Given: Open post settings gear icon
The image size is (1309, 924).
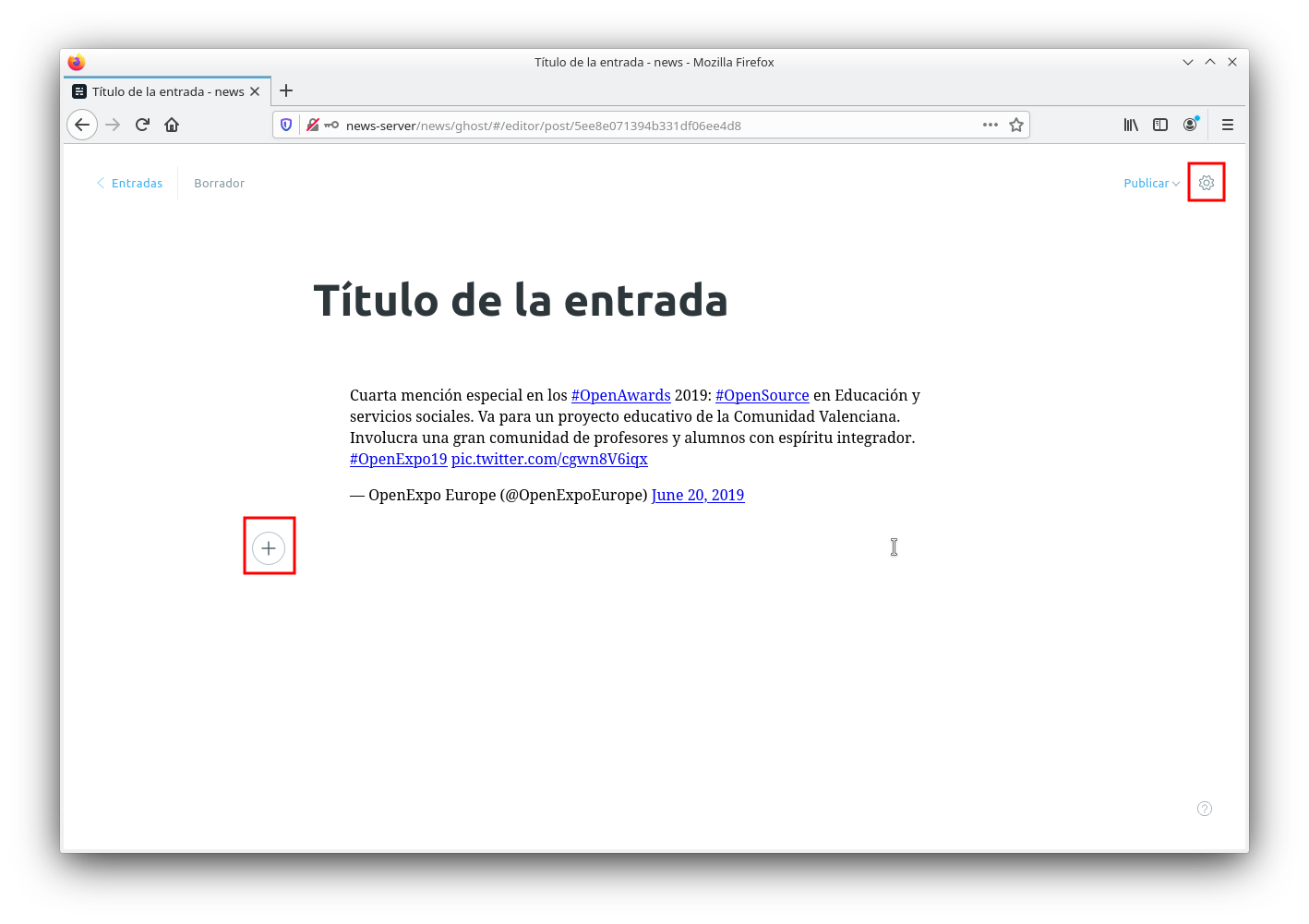Looking at the screenshot, I should coord(1206,183).
